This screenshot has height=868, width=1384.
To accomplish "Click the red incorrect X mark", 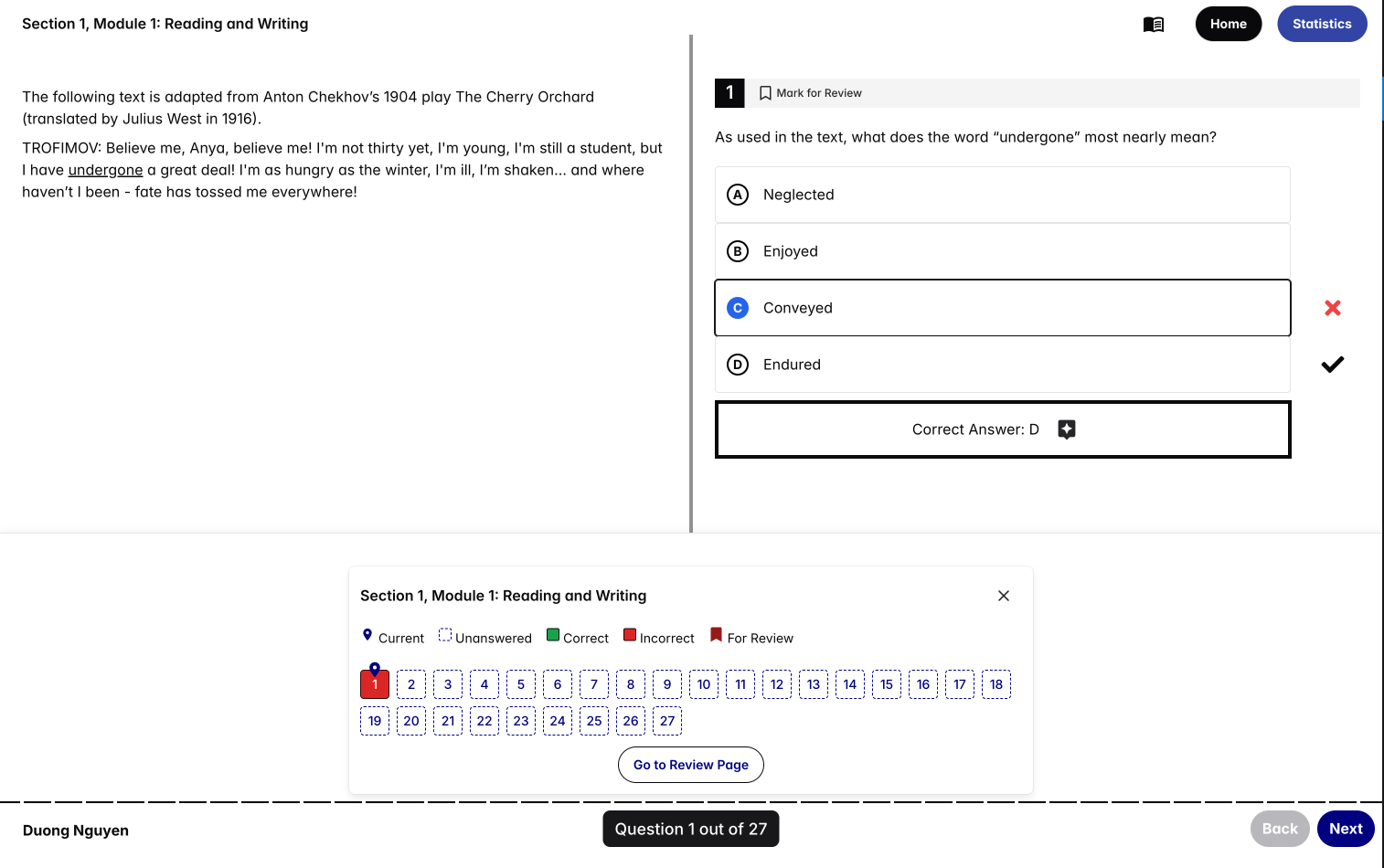I will coord(1333,308).
